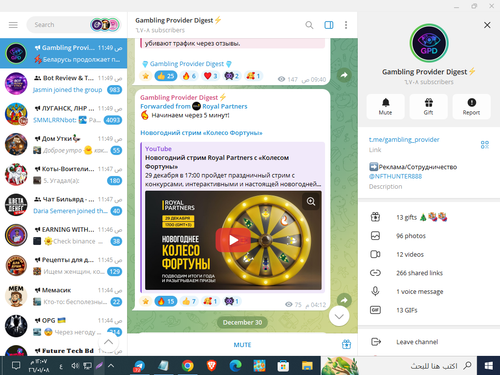500x375 pixels.
Task: Click the channel avatar in info panel
Action: 429,43
